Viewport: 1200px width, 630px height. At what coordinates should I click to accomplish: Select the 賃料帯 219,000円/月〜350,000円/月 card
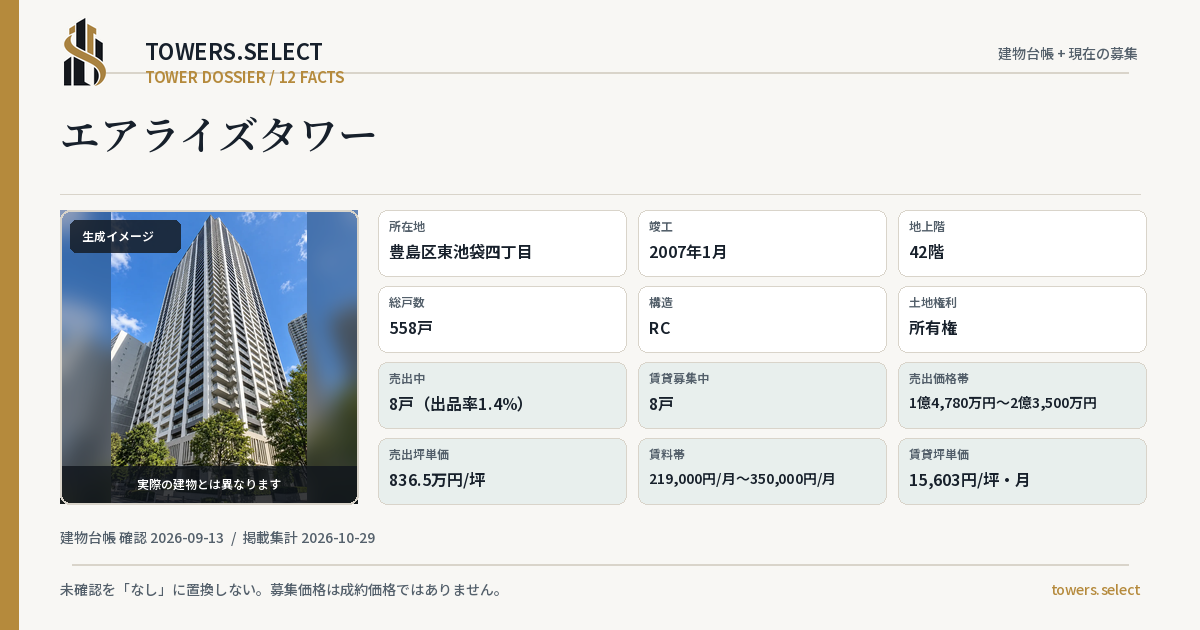click(762, 471)
